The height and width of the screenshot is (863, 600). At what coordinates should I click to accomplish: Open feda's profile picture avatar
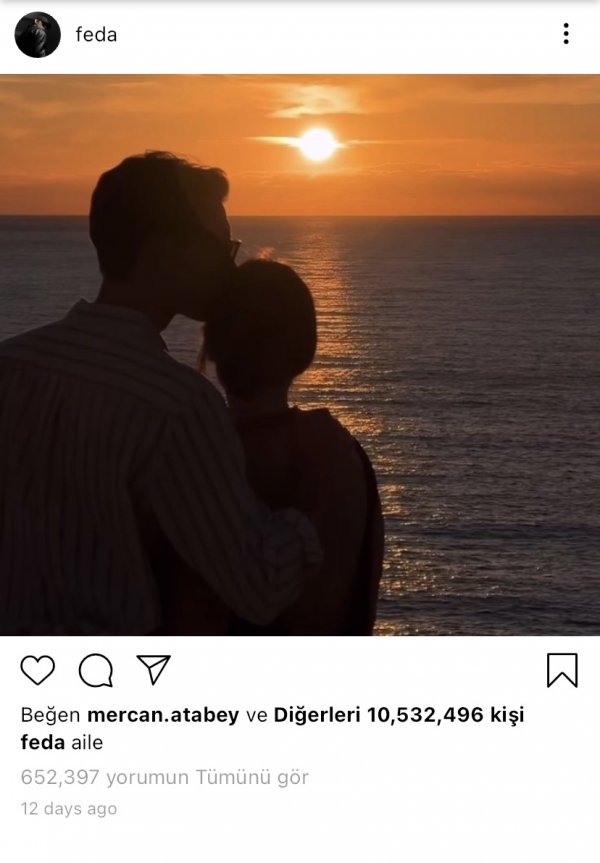(x=38, y=35)
